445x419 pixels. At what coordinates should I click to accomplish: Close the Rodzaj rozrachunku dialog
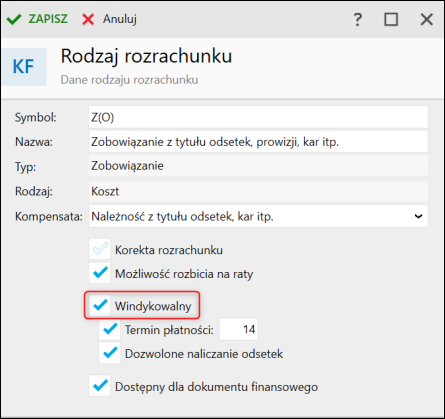427,19
